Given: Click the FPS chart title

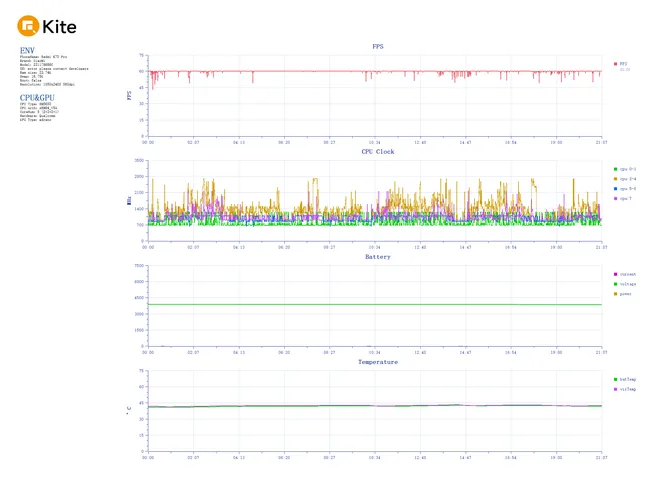Looking at the screenshot, I should (x=377, y=46).
